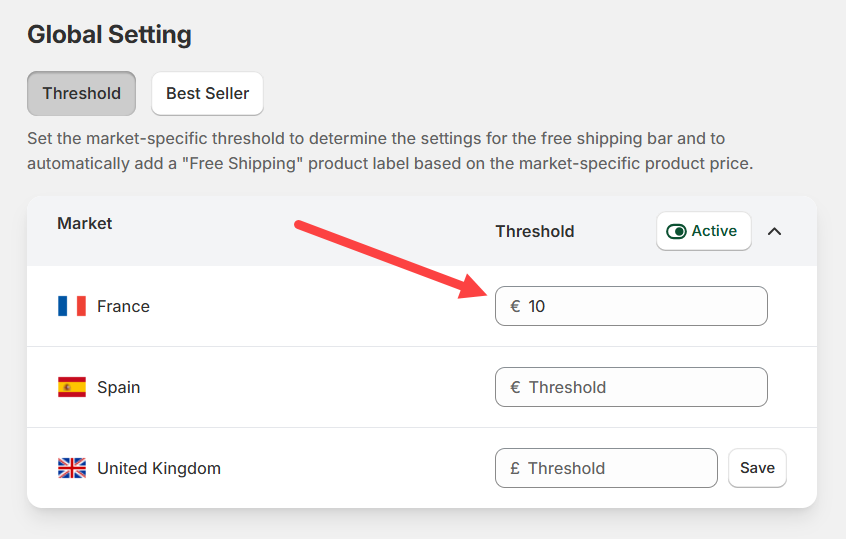Click the euro symbol in Spain's field
The image size is (846, 539).
[x=515, y=387]
